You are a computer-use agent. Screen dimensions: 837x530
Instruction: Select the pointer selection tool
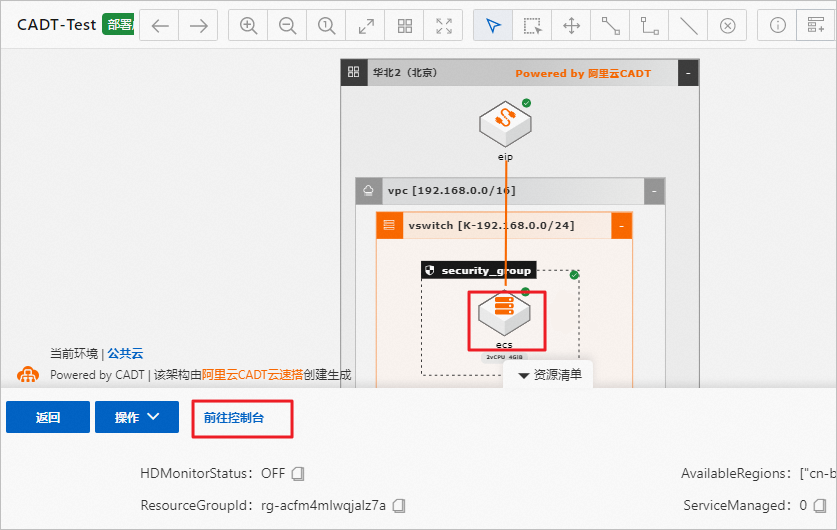coord(493,26)
